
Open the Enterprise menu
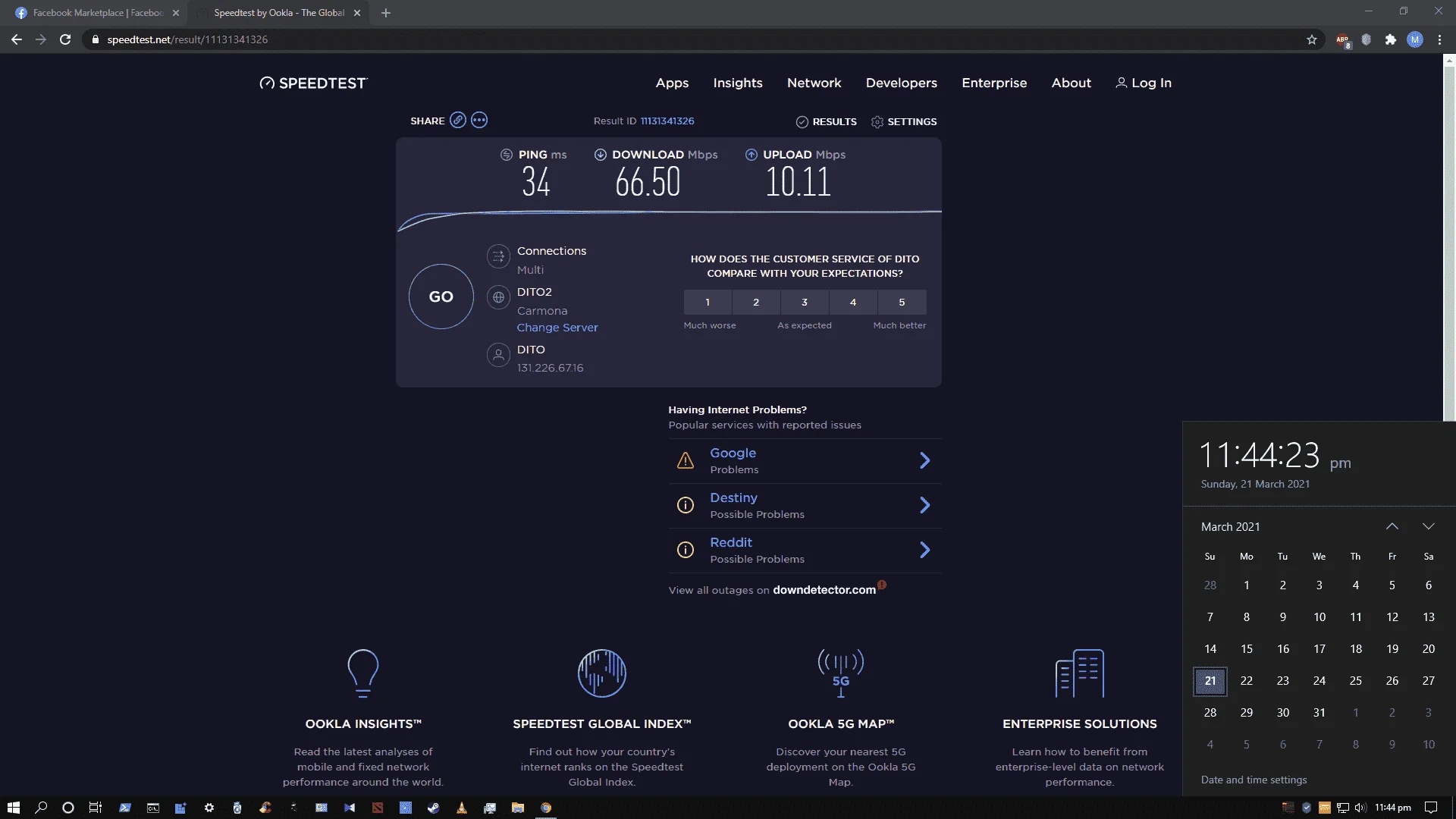tap(994, 83)
